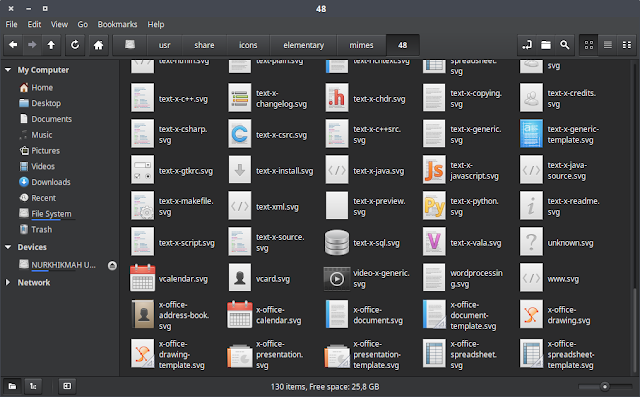Select the text-x-csrc.svg C icon
The width and height of the screenshot is (640, 397).
240,134
